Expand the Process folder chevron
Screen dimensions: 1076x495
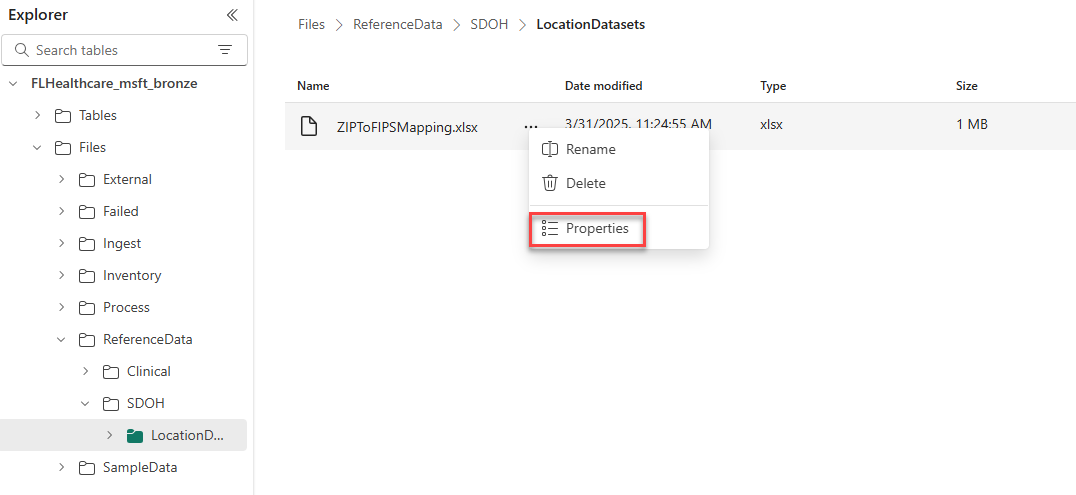(62, 307)
